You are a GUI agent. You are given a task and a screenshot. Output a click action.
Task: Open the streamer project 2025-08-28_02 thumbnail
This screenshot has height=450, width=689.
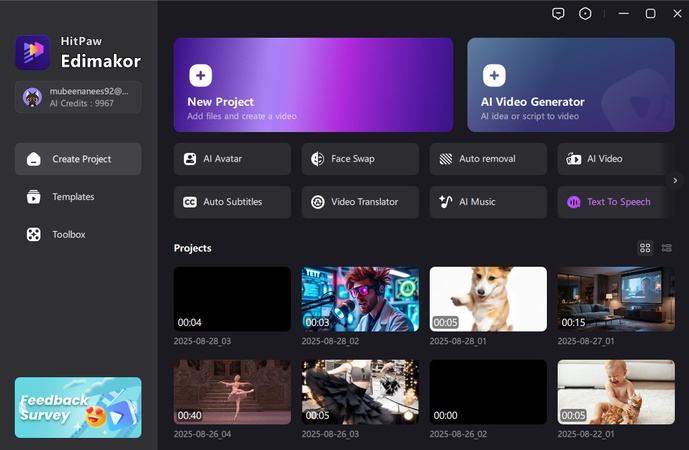point(360,299)
